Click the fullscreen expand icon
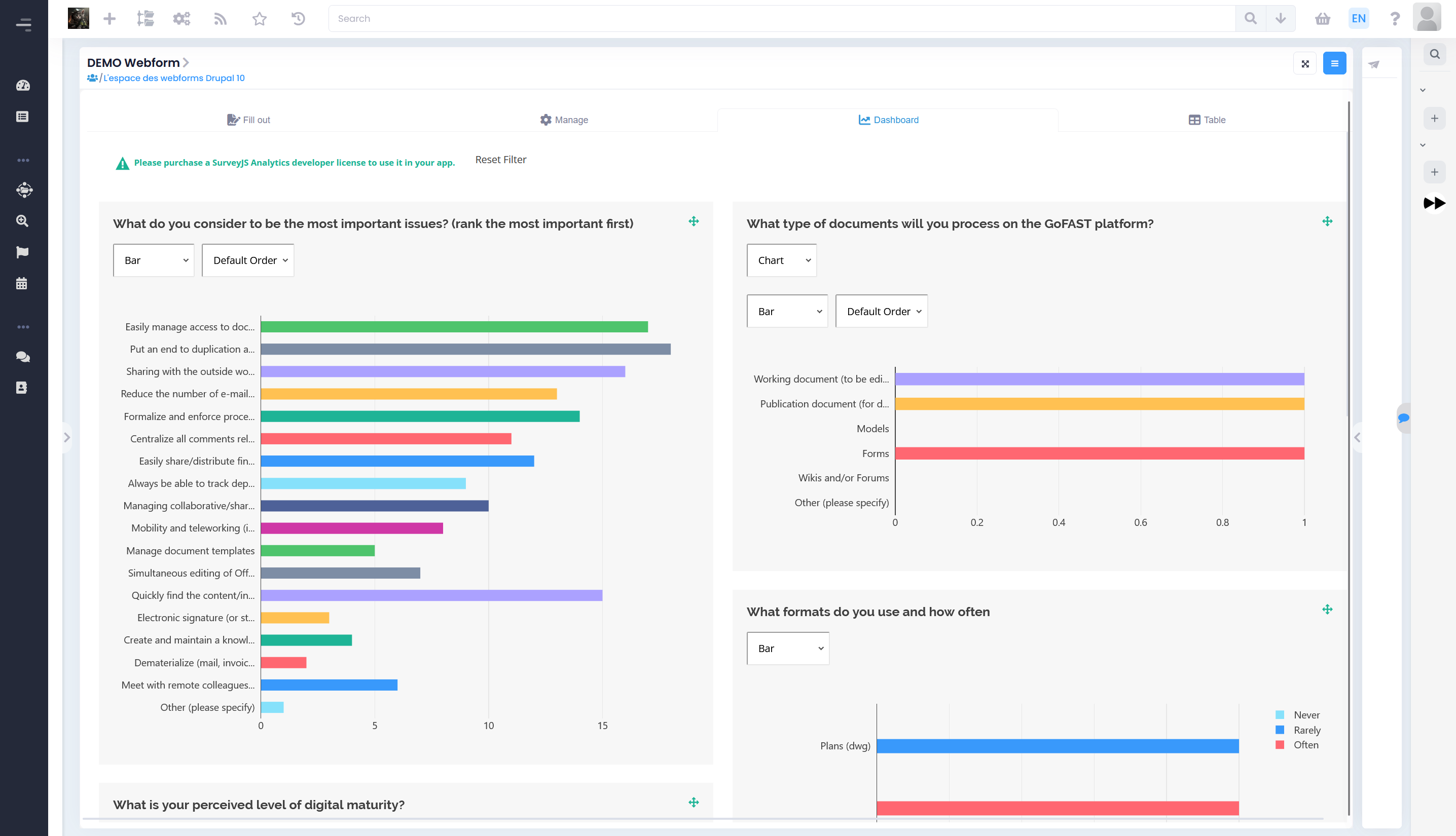This screenshot has height=836, width=1456. 1305,64
